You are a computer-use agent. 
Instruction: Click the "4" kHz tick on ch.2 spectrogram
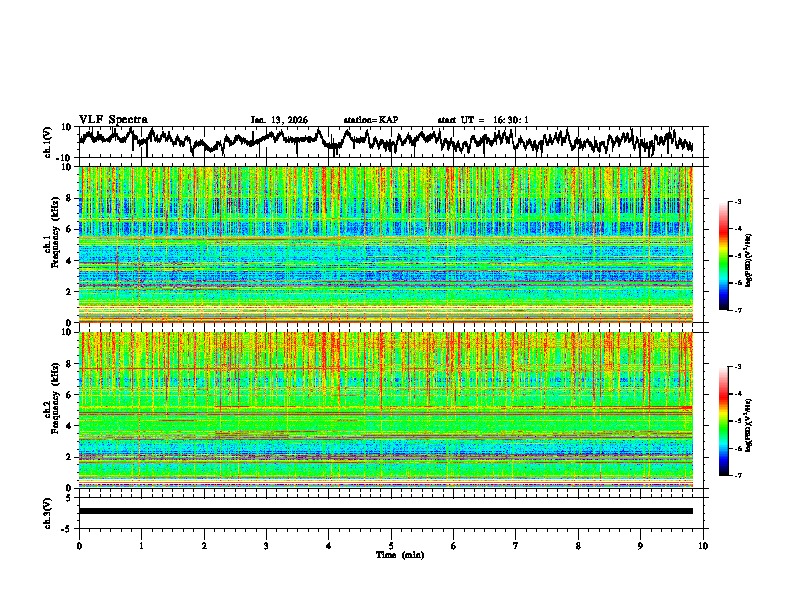pos(70,426)
